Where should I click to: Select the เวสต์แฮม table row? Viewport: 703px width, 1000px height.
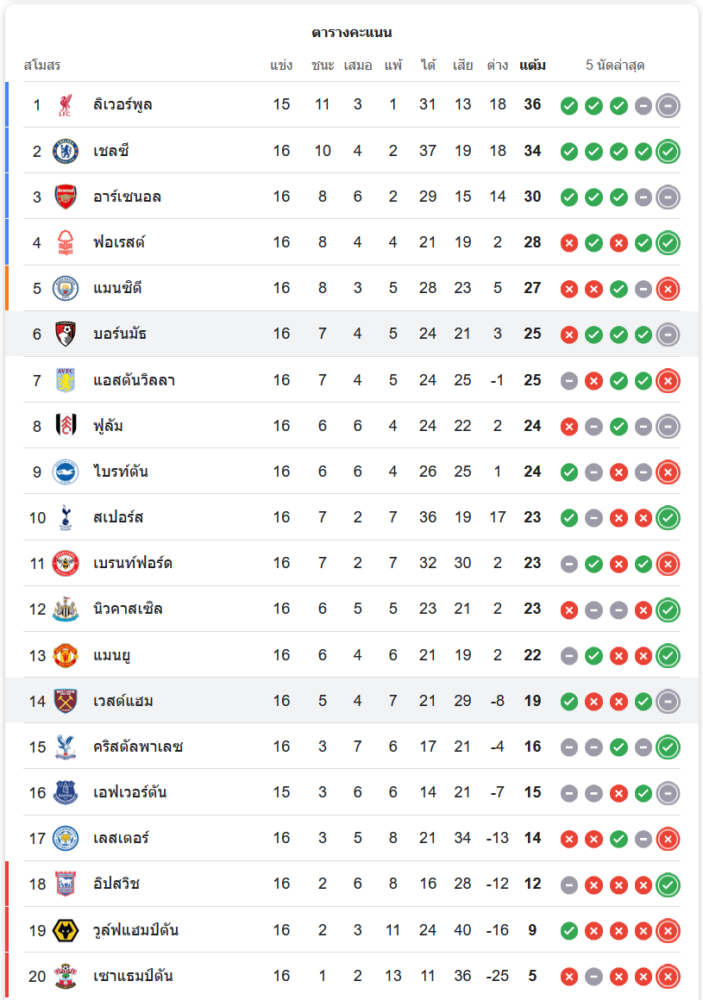click(350, 701)
